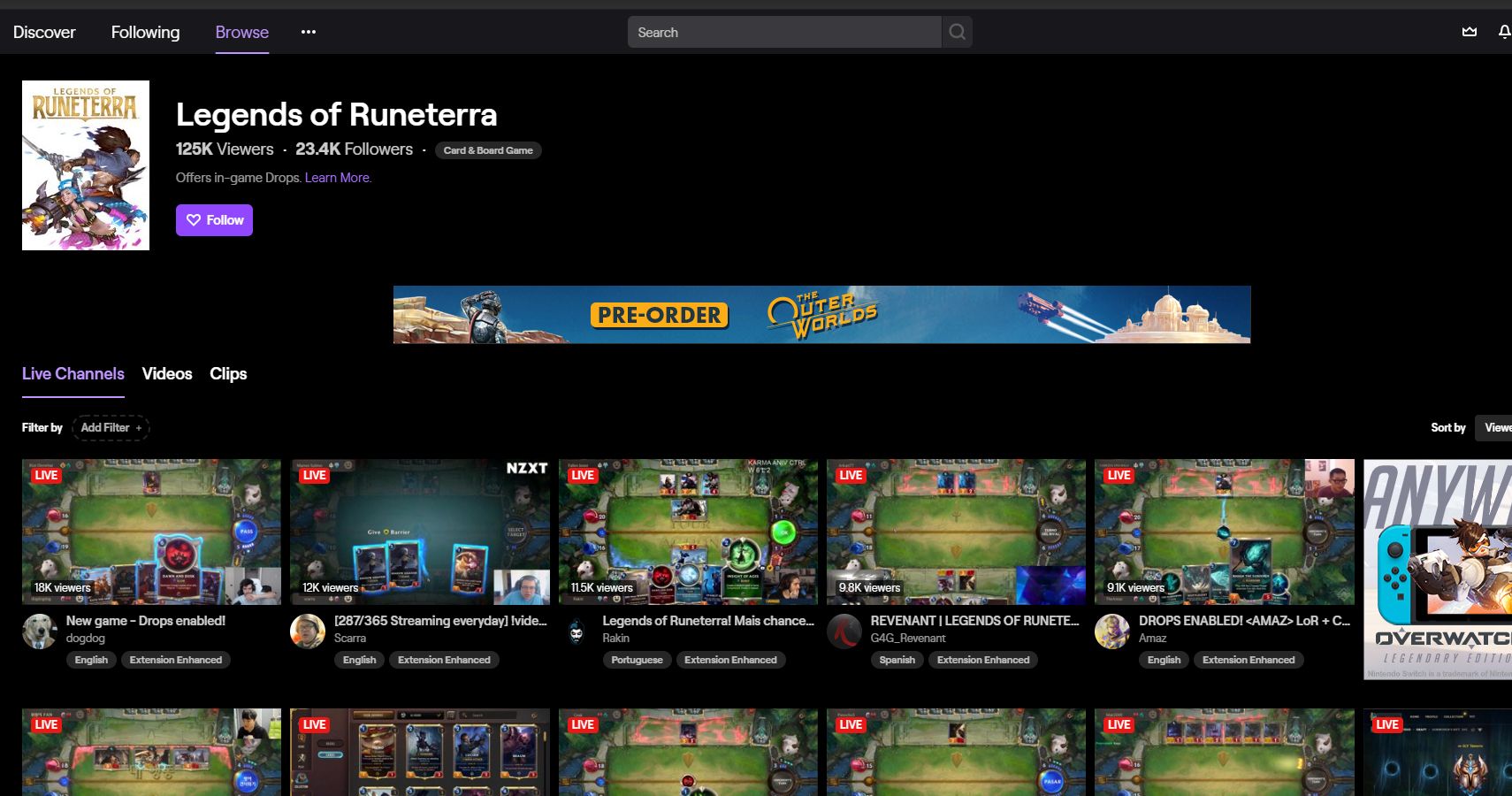This screenshot has height=796, width=1512.
Task: Click Amaz's channel avatar
Action: tap(1112, 631)
